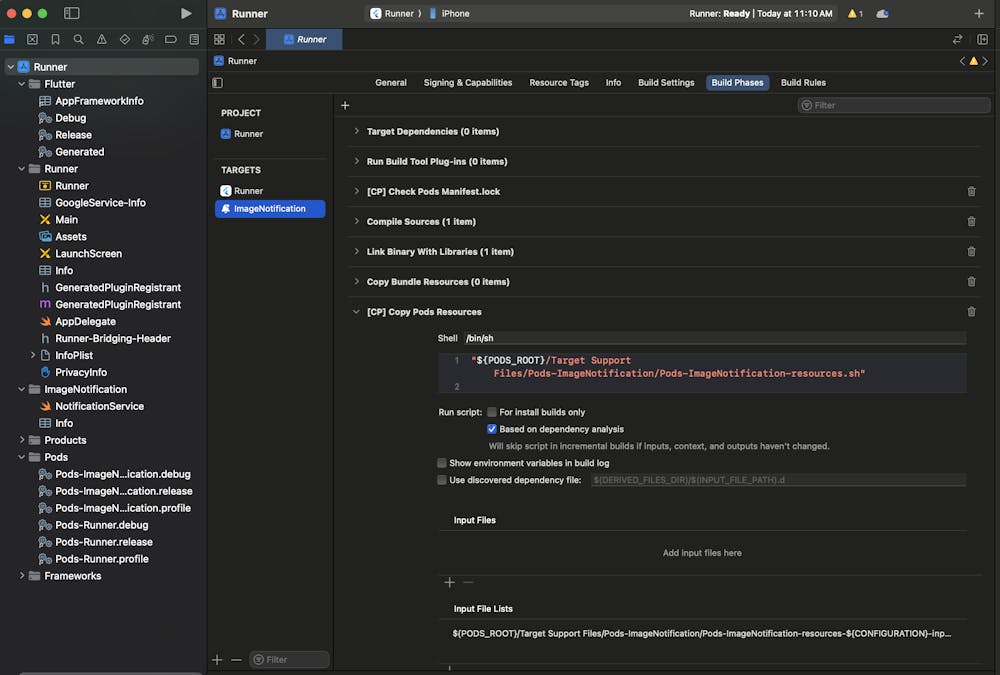Toggle the navigator sidebar button
This screenshot has width=1000, height=675.
[71, 13]
